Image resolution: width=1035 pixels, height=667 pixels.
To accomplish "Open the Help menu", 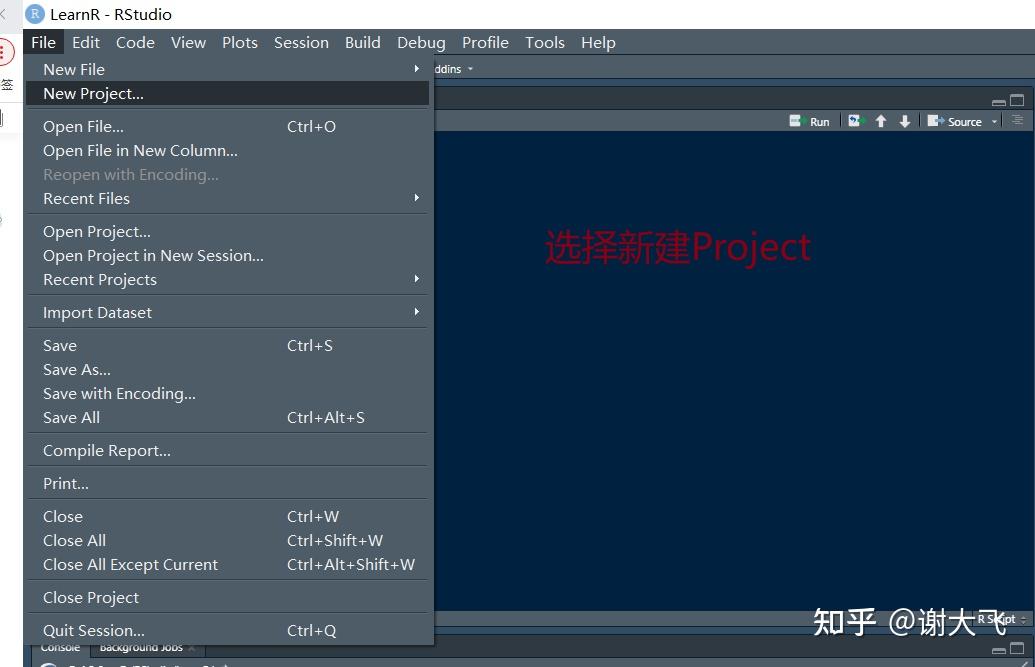I will click(598, 42).
